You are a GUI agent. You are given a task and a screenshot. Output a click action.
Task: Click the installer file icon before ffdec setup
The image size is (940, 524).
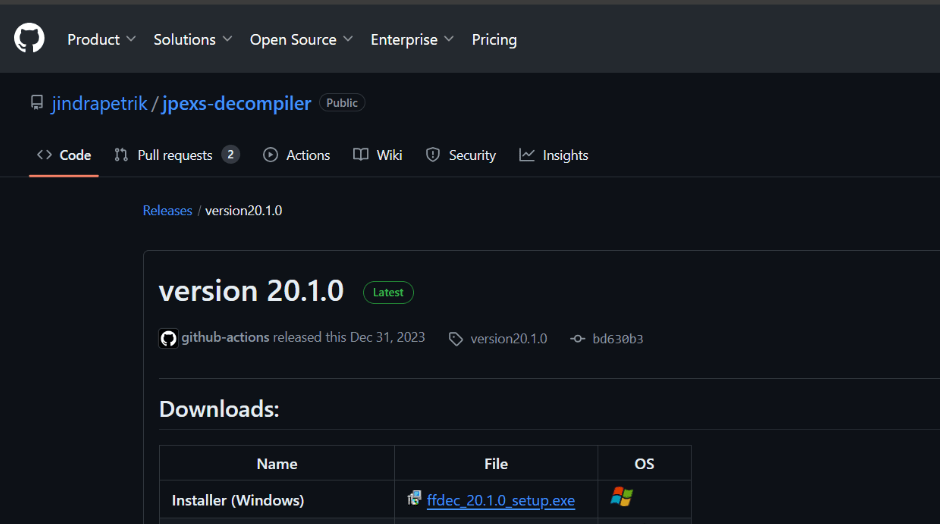[414, 498]
